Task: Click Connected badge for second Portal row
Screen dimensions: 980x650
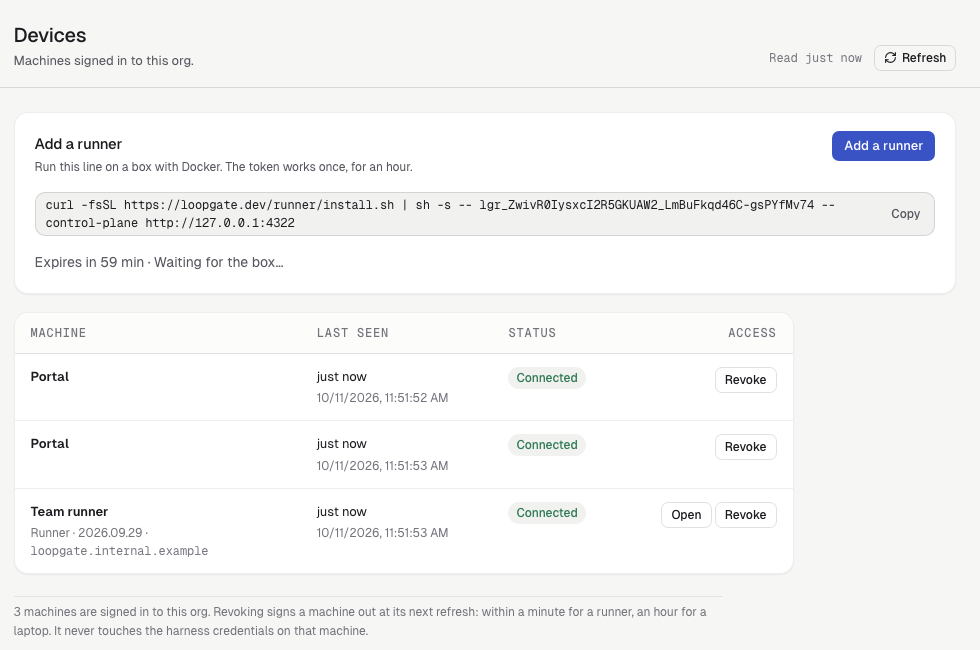Action: pyautogui.click(x=547, y=445)
